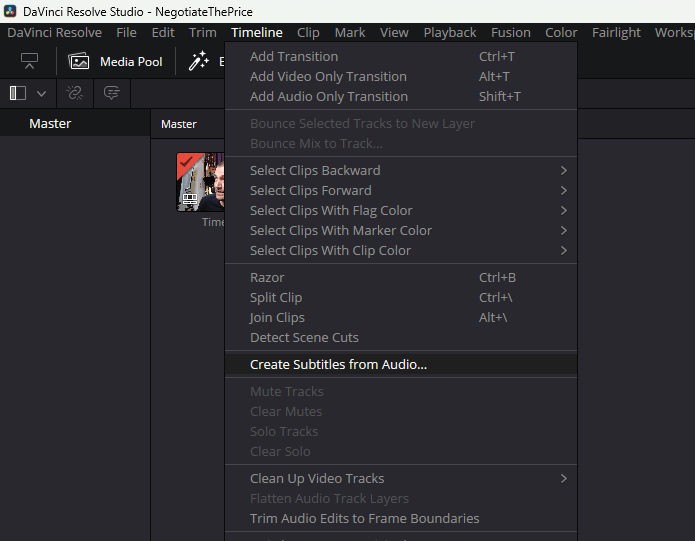Open the Playback menu
The image size is (695, 541).
click(450, 32)
